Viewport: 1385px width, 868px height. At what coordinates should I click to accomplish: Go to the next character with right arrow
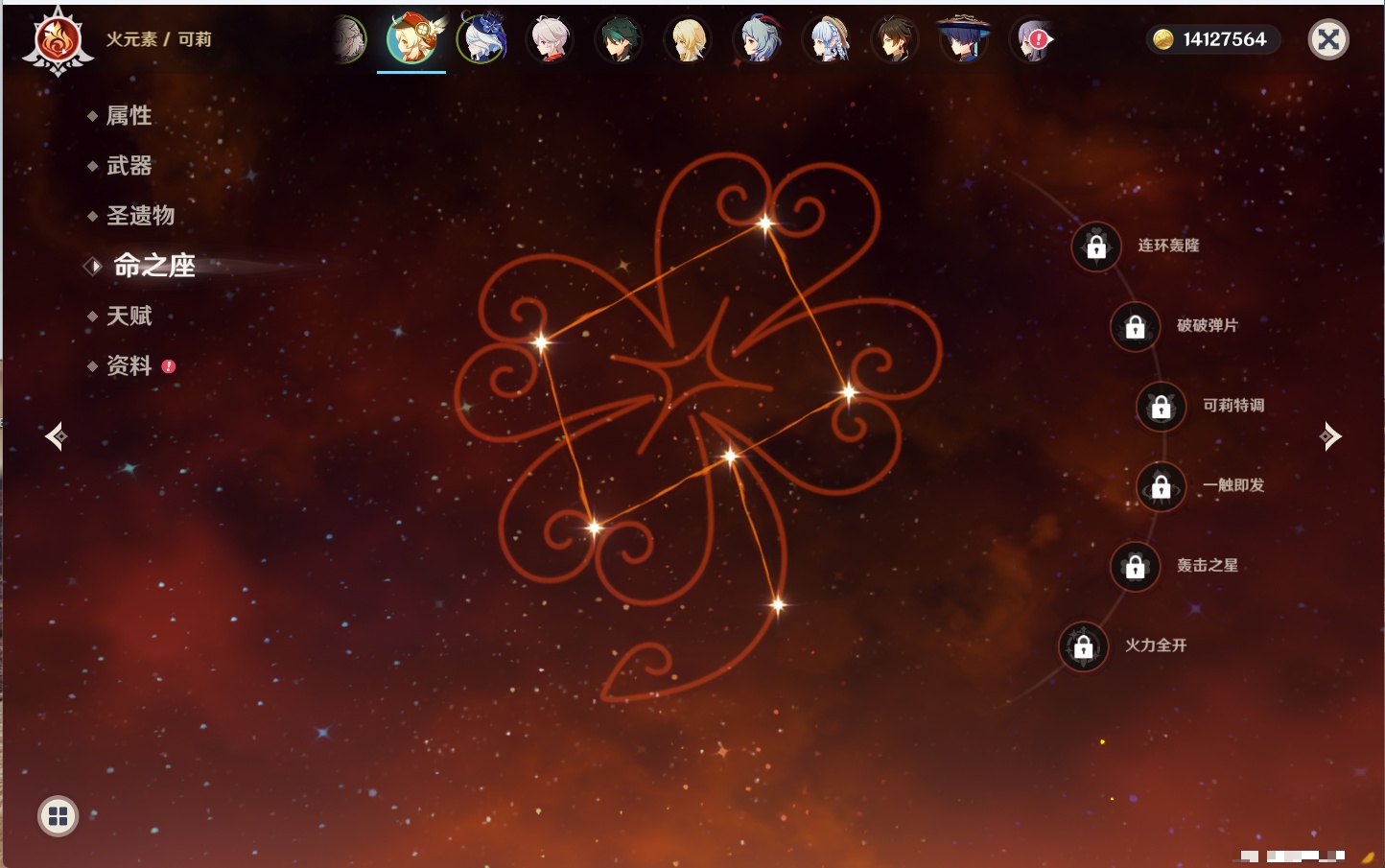pos(1329,436)
